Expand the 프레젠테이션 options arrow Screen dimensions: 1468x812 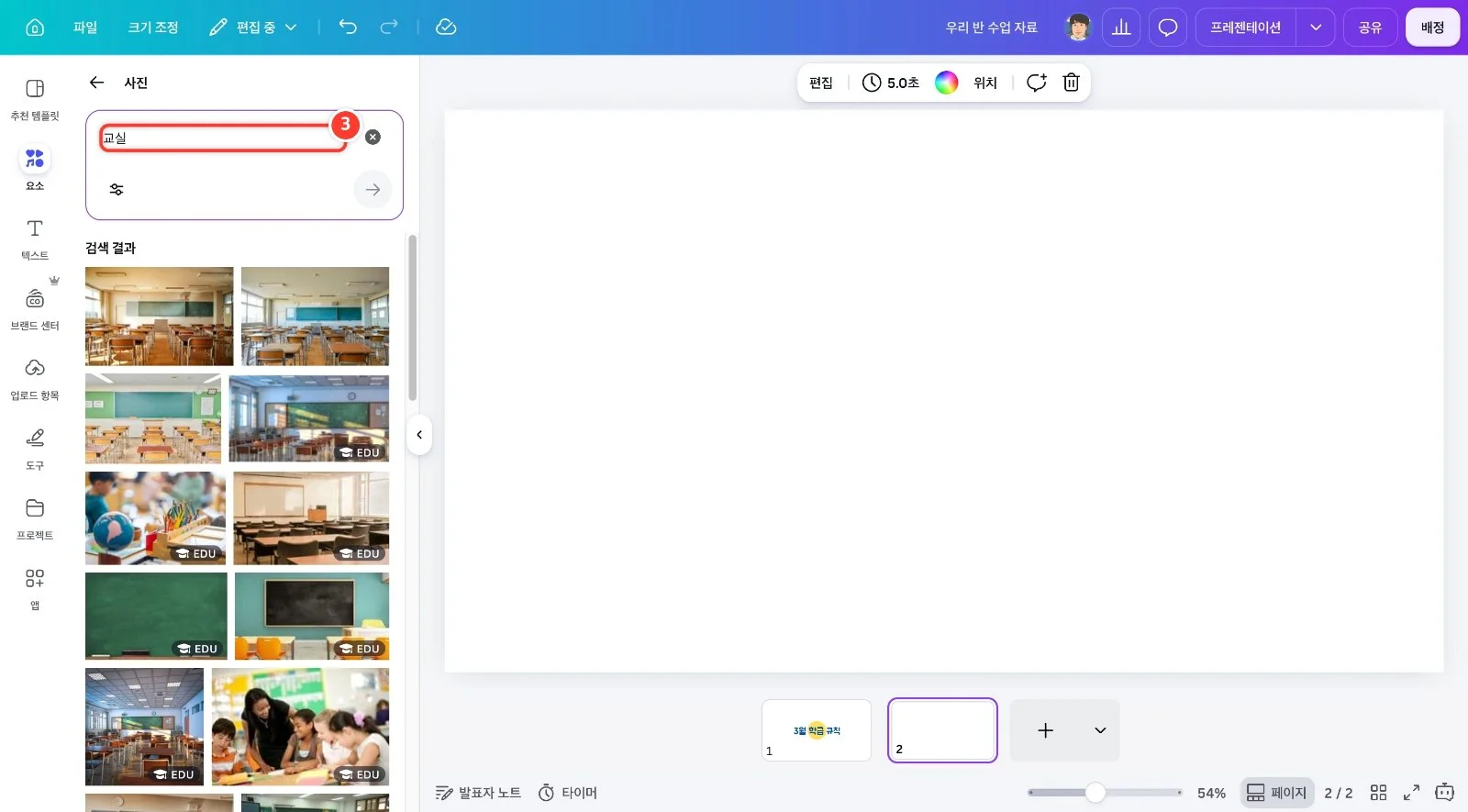[x=1316, y=28]
